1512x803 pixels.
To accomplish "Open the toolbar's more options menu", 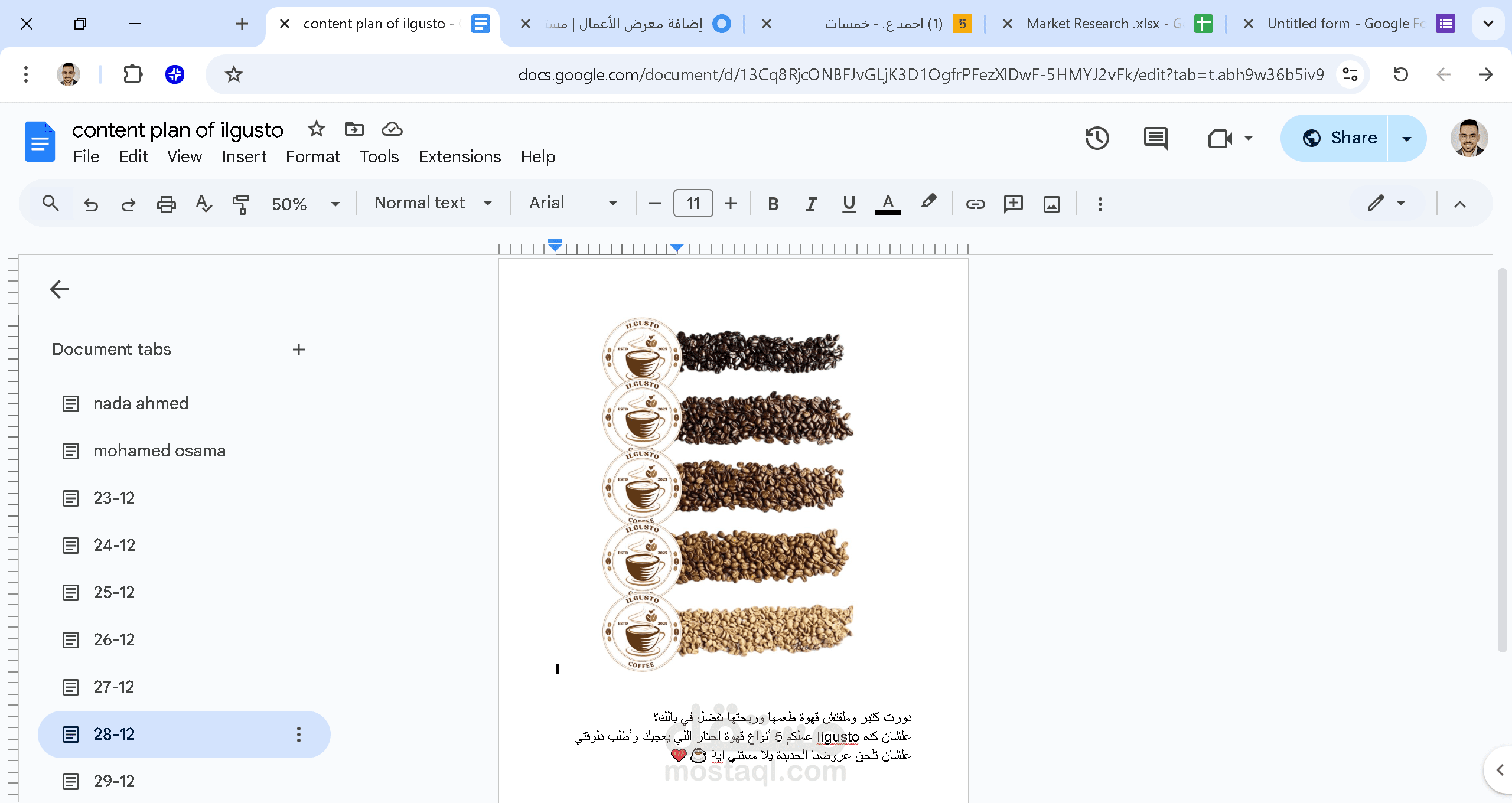I will [x=1100, y=204].
